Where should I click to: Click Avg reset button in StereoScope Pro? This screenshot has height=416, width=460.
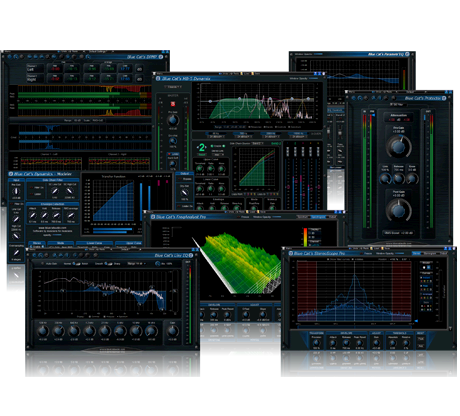click(x=421, y=346)
